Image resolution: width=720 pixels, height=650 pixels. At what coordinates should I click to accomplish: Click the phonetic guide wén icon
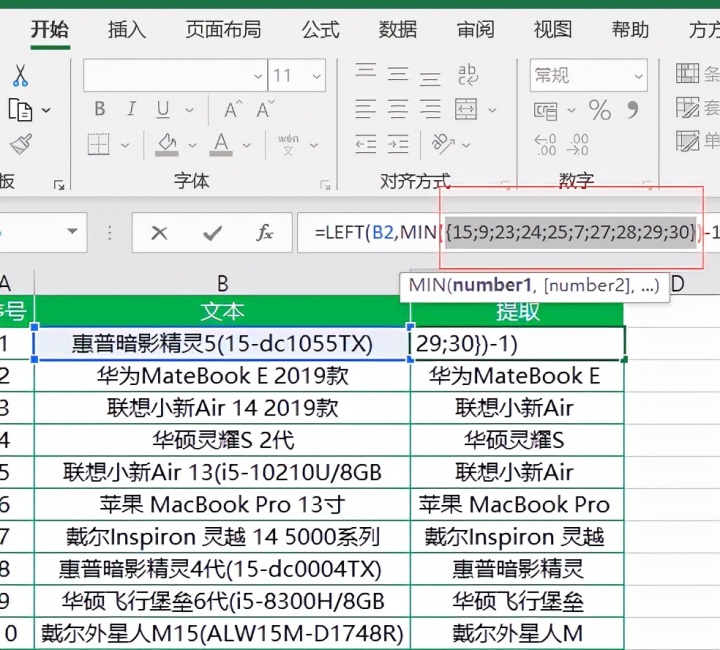(x=288, y=145)
